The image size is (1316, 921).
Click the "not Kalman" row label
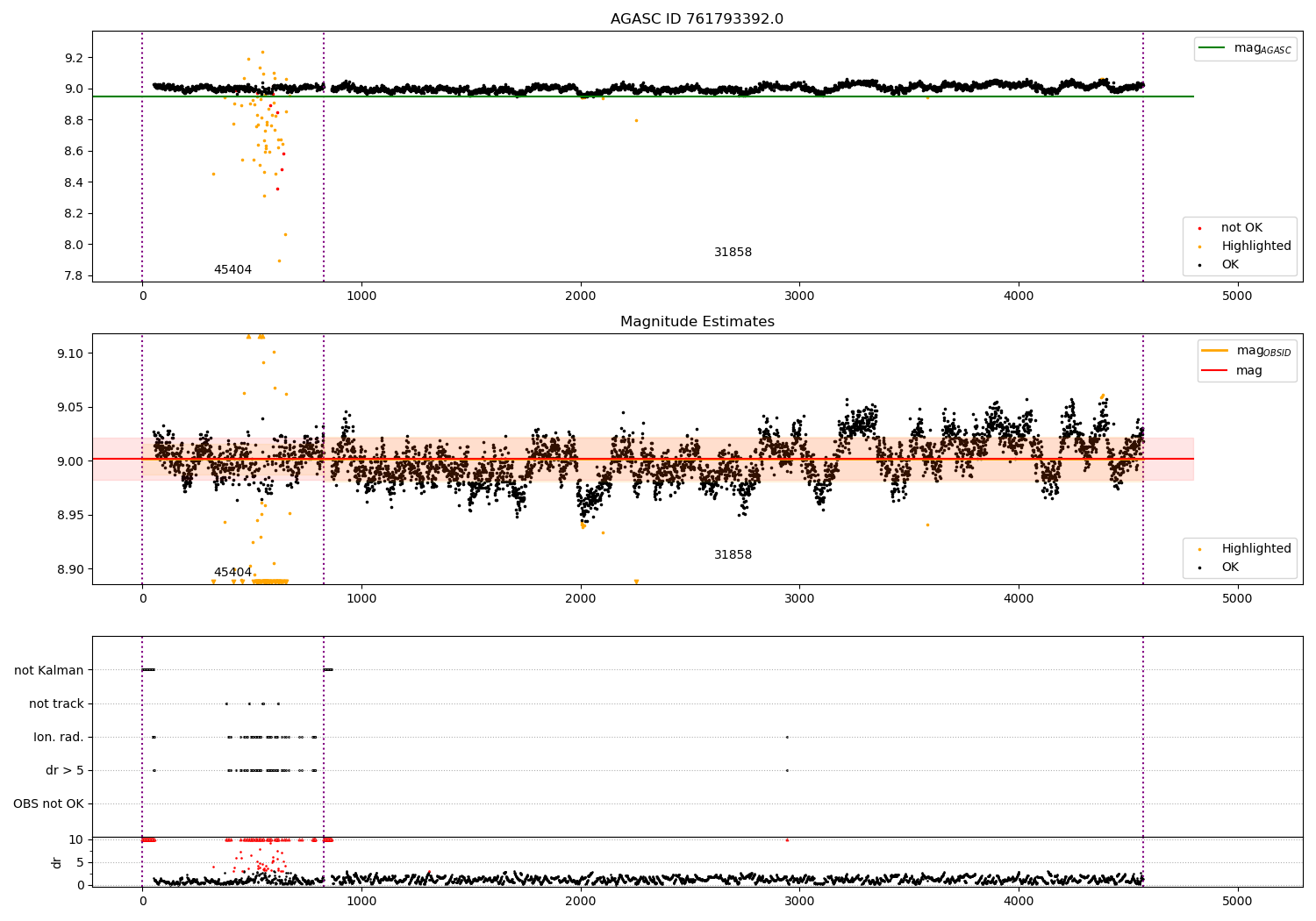49,670
